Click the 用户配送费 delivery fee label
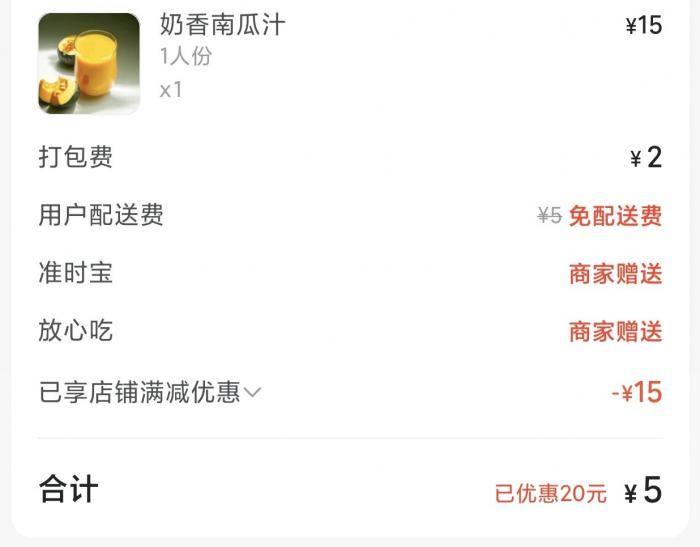This screenshot has height=547, width=700. click(101, 215)
